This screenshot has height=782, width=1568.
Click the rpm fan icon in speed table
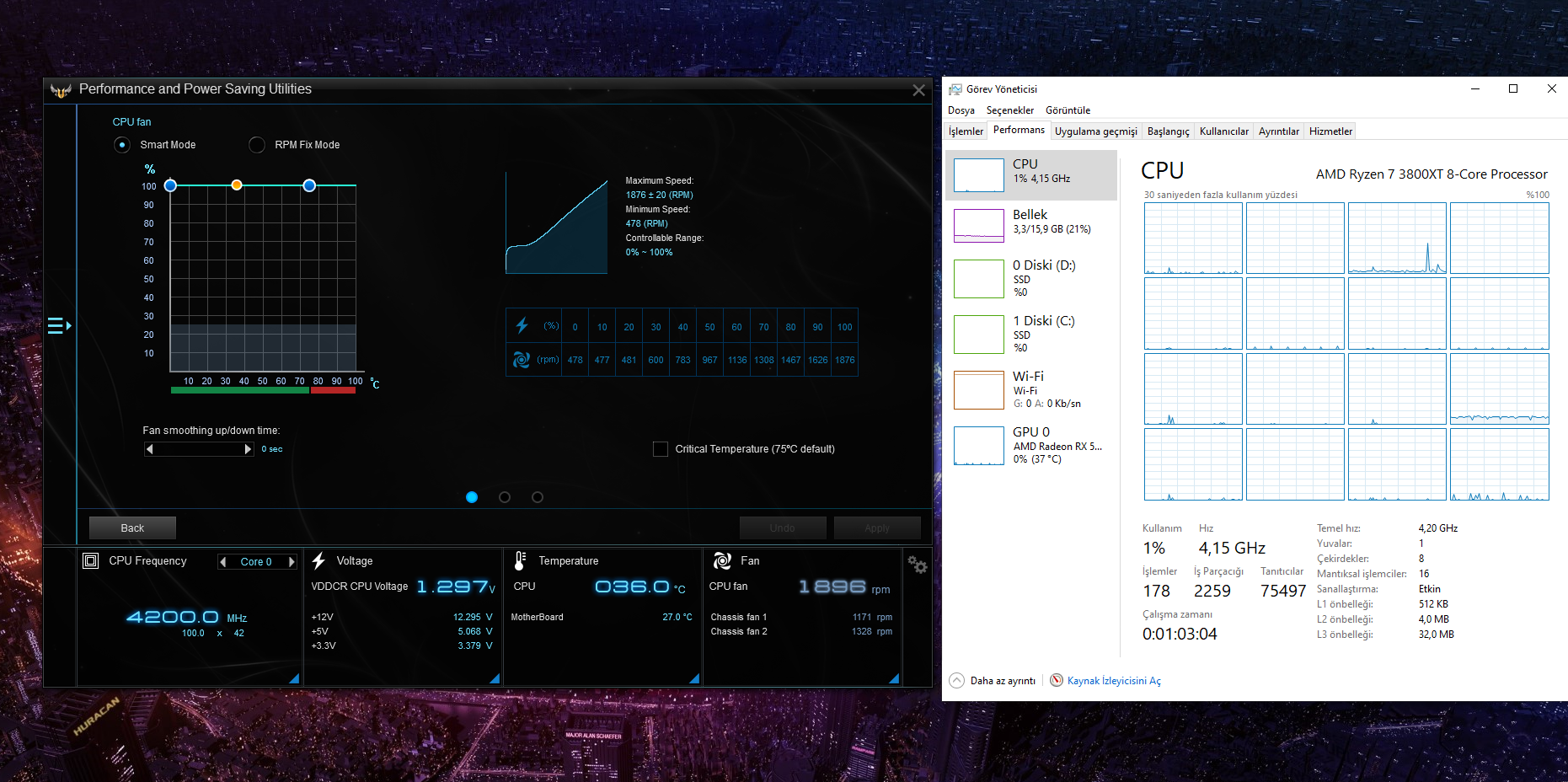click(x=522, y=360)
